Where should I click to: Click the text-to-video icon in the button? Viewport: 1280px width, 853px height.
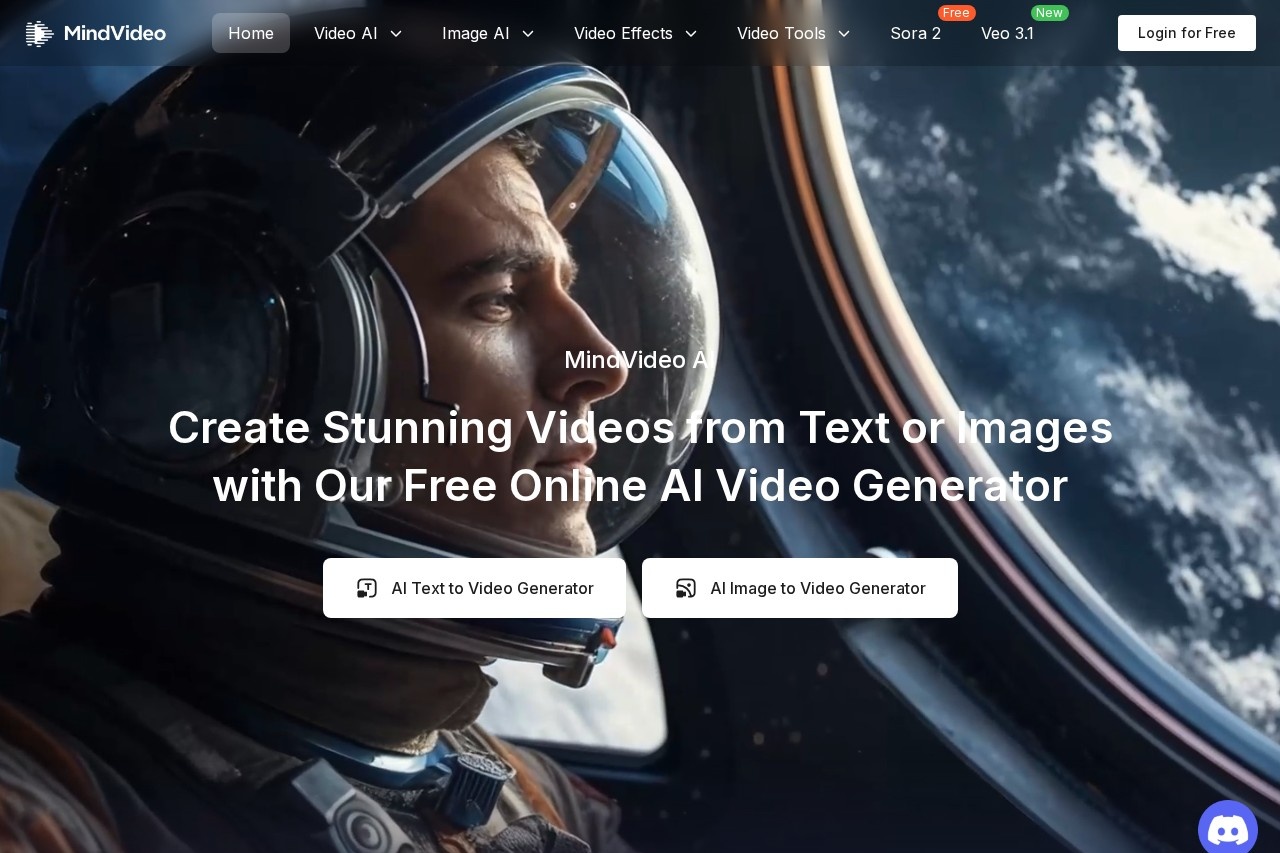(x=367, y=588)
